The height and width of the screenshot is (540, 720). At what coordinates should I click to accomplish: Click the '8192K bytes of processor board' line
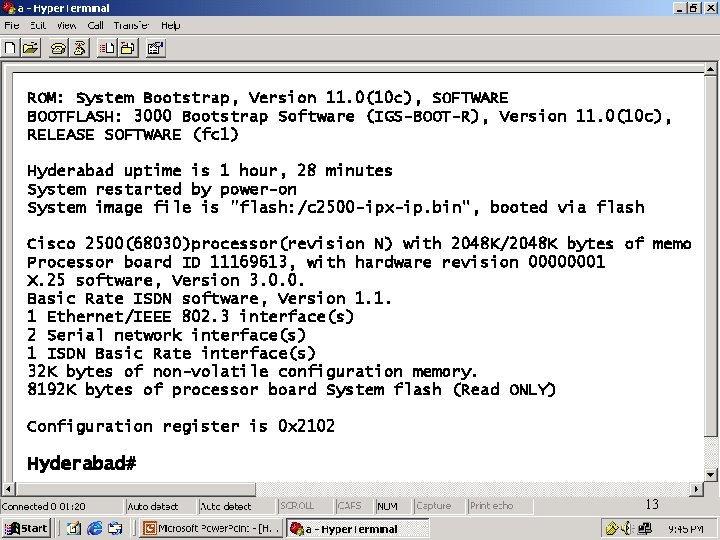click(292, 390)
